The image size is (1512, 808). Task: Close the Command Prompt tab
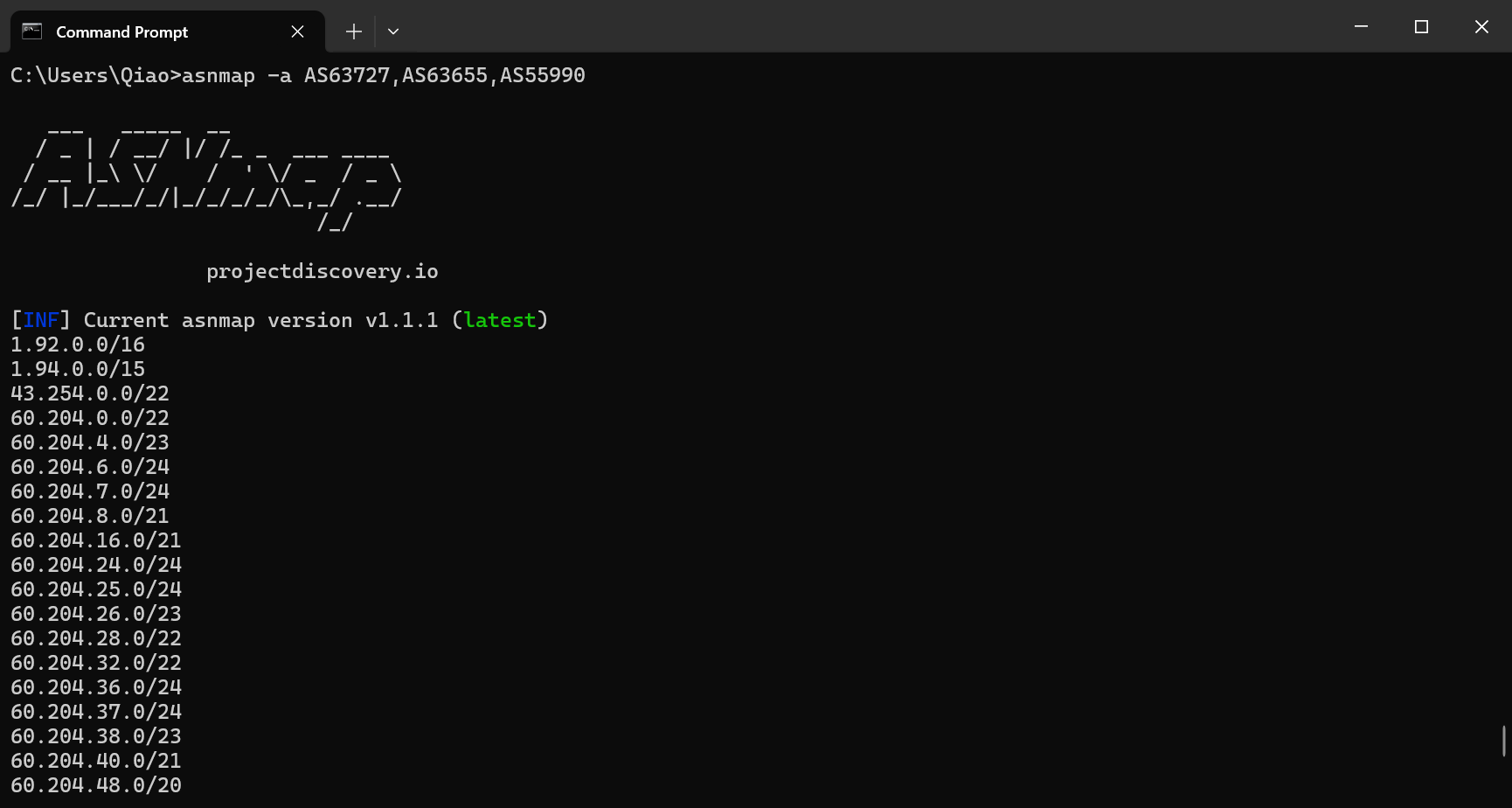297,31
